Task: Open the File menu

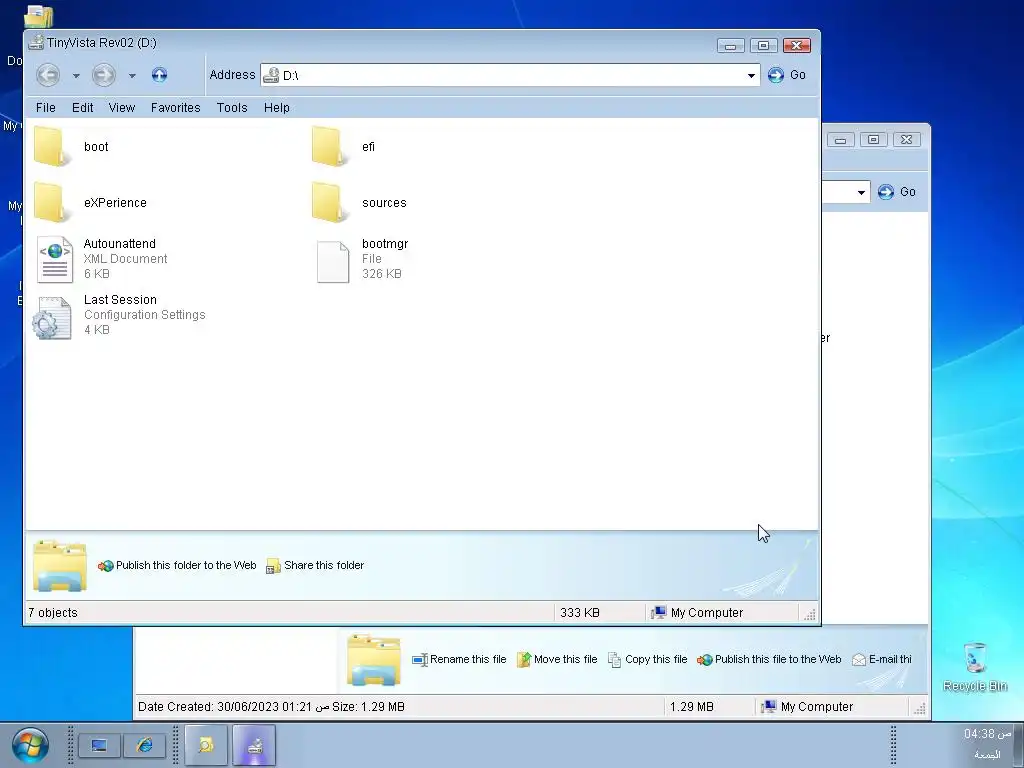Action: tap(46, 108)
